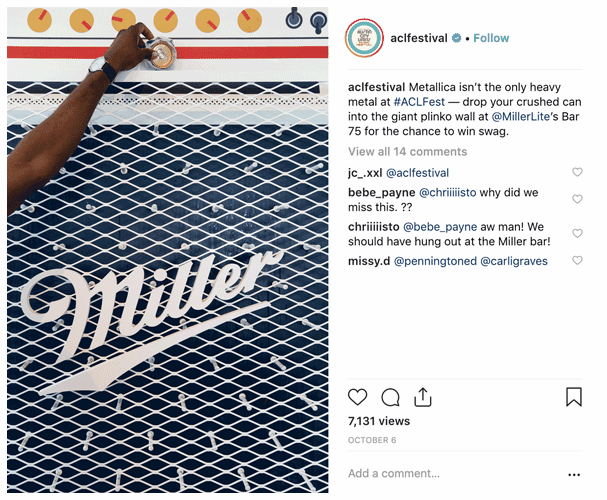Visit the @MillerLite mention
This screenshot has width=607, height=500.
pyautogui.click(x=520, y=116)
